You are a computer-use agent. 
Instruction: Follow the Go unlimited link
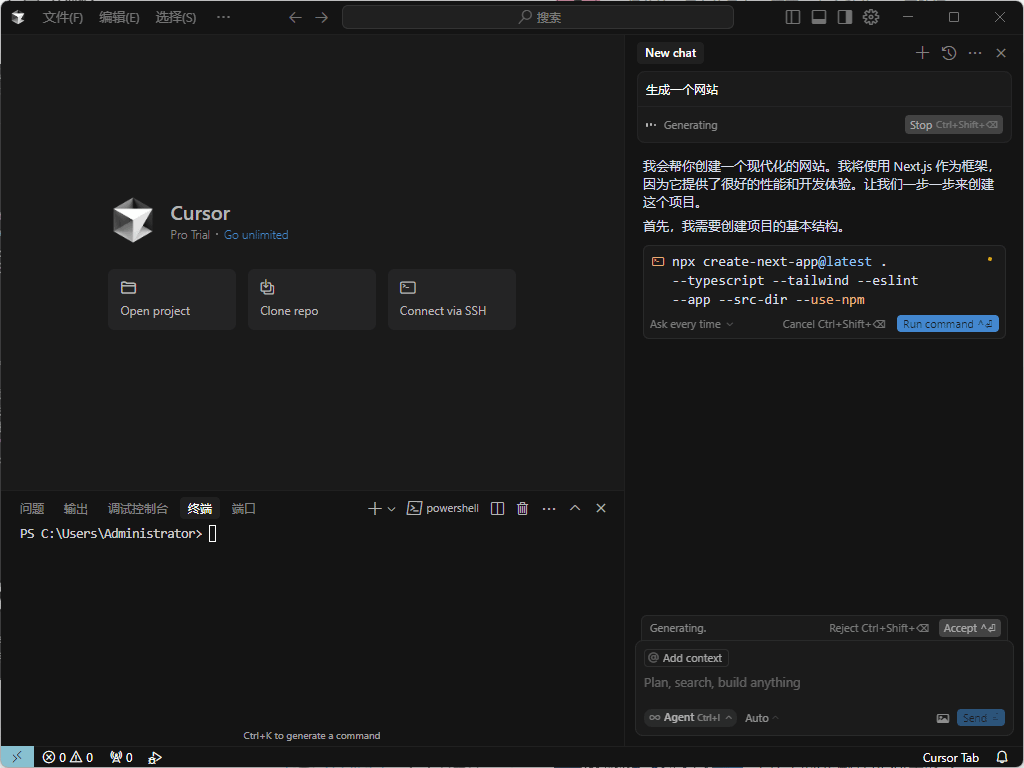[x=256, y=234]
